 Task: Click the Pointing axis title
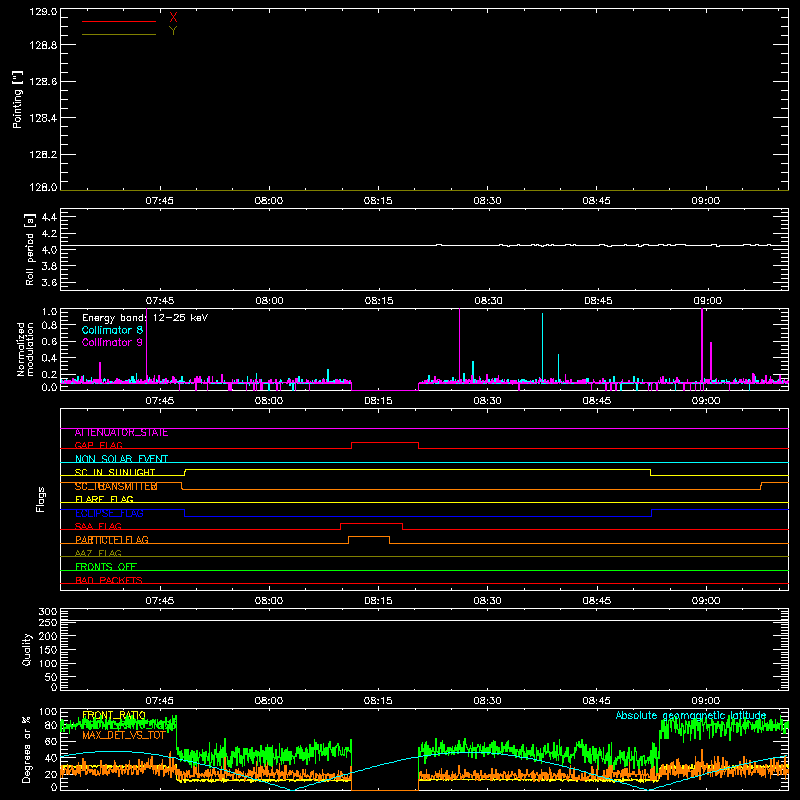coord(17,99)
